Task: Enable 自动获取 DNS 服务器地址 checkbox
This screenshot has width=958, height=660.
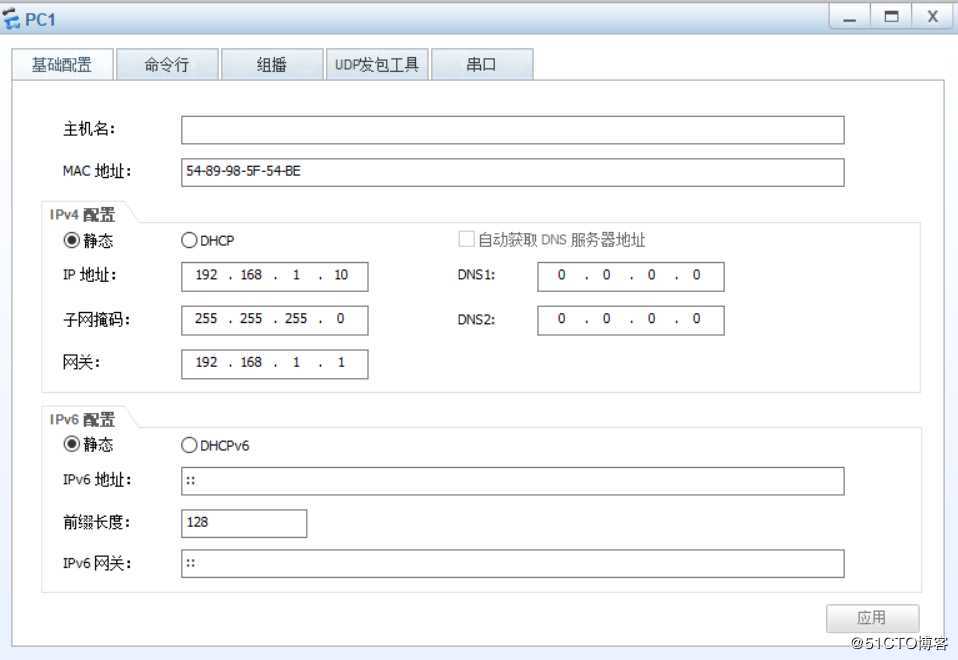Action: click(466, 239)
